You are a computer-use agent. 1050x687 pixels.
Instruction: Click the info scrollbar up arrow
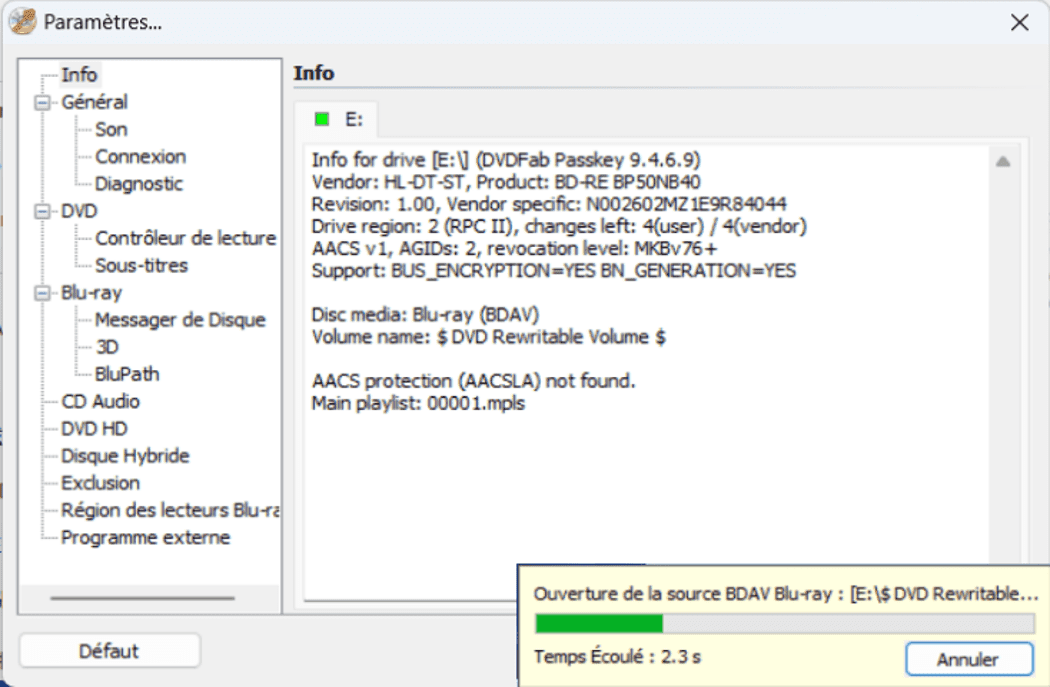pos(1002,161)
